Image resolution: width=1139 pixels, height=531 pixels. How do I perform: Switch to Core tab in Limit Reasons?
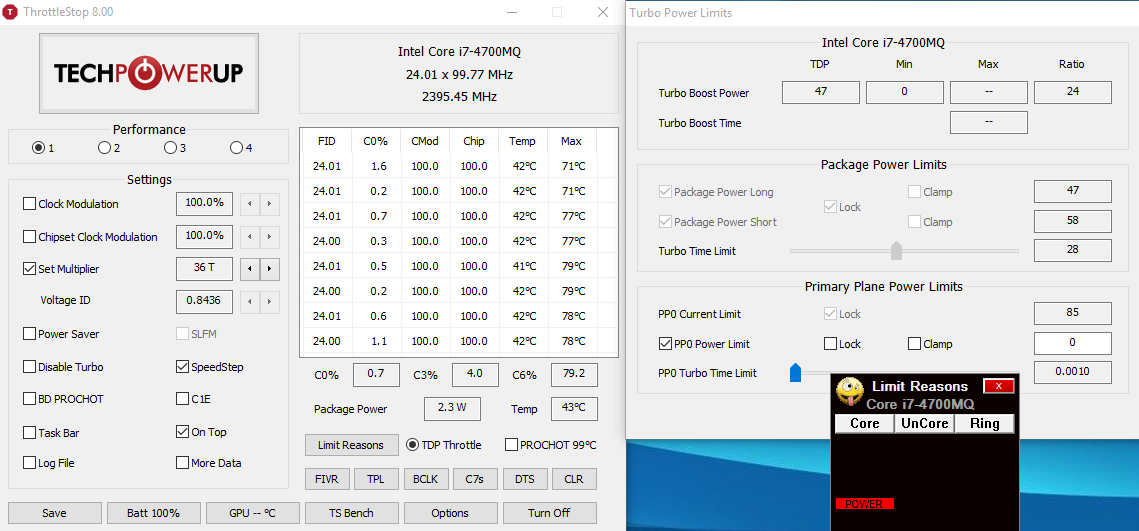(x=865, y=423)
